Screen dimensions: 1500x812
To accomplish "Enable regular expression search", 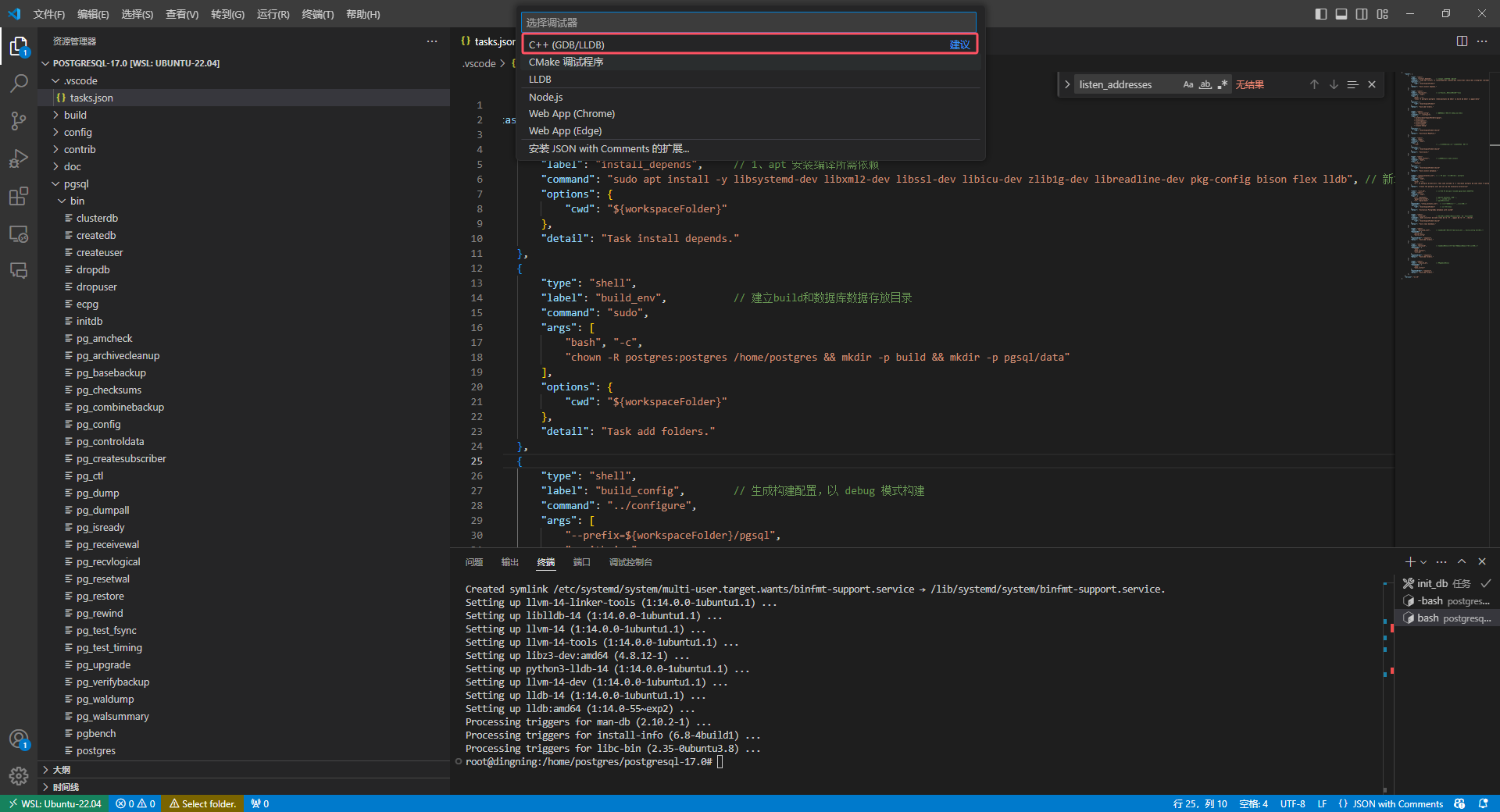I will tap(1223, 84).
